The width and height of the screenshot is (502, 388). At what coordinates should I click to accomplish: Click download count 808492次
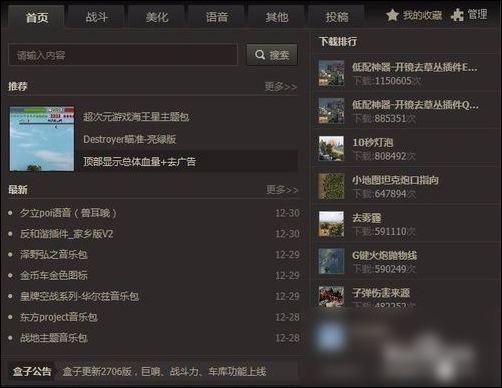[x=384, y=156]
